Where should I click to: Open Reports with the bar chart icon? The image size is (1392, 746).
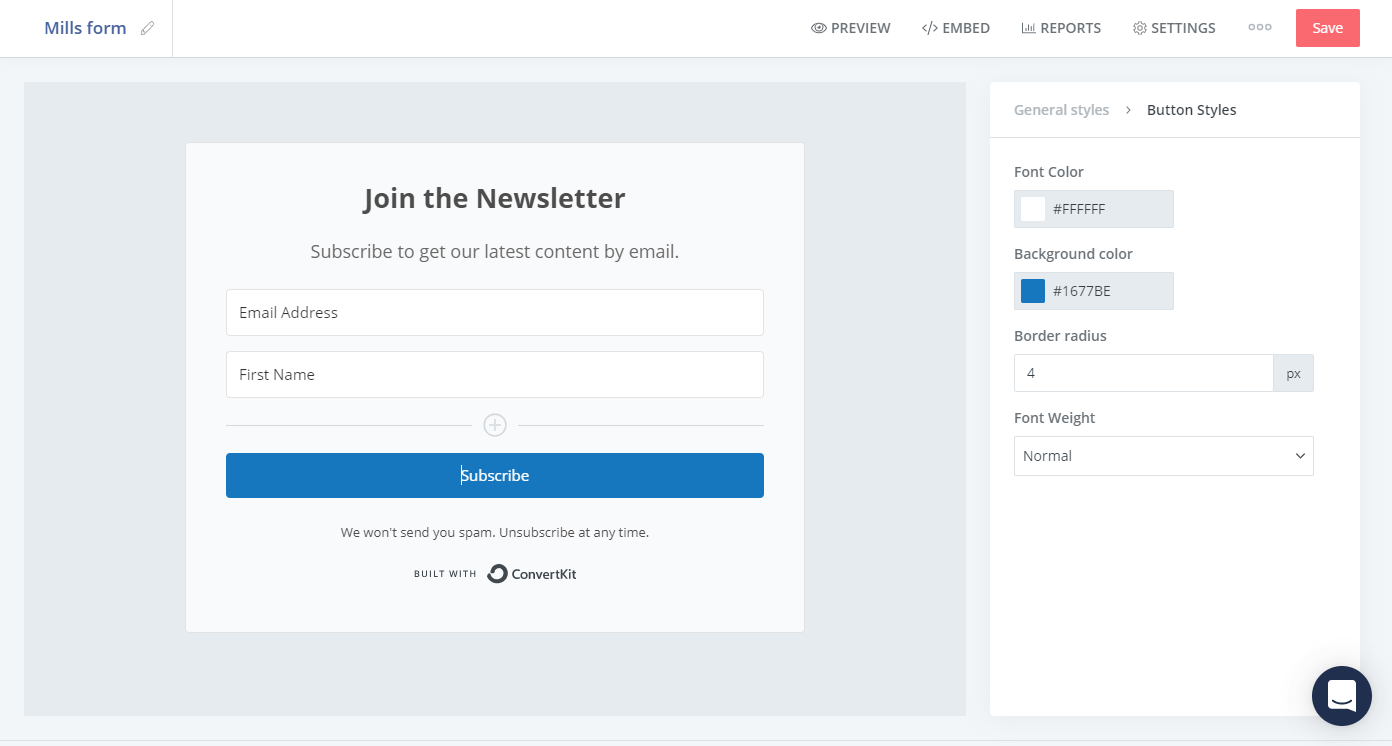tap(1061, 28)
